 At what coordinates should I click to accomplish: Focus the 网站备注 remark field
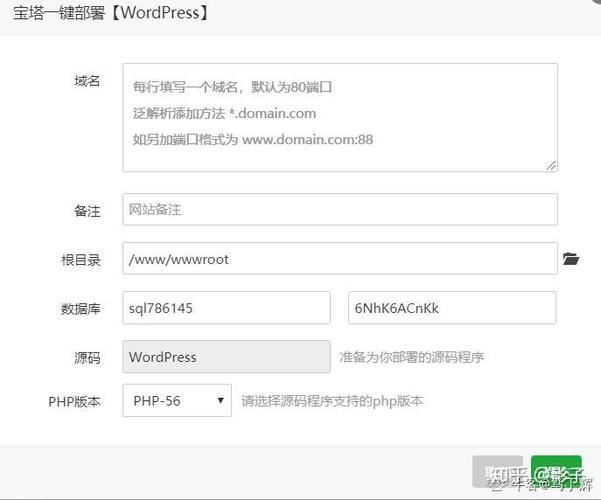340,209
